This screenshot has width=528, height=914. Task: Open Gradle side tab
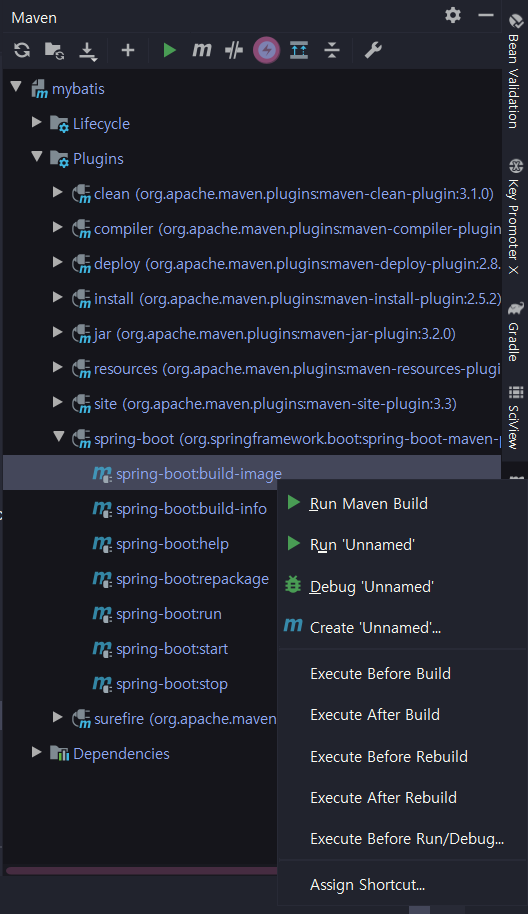pos(515,331)
